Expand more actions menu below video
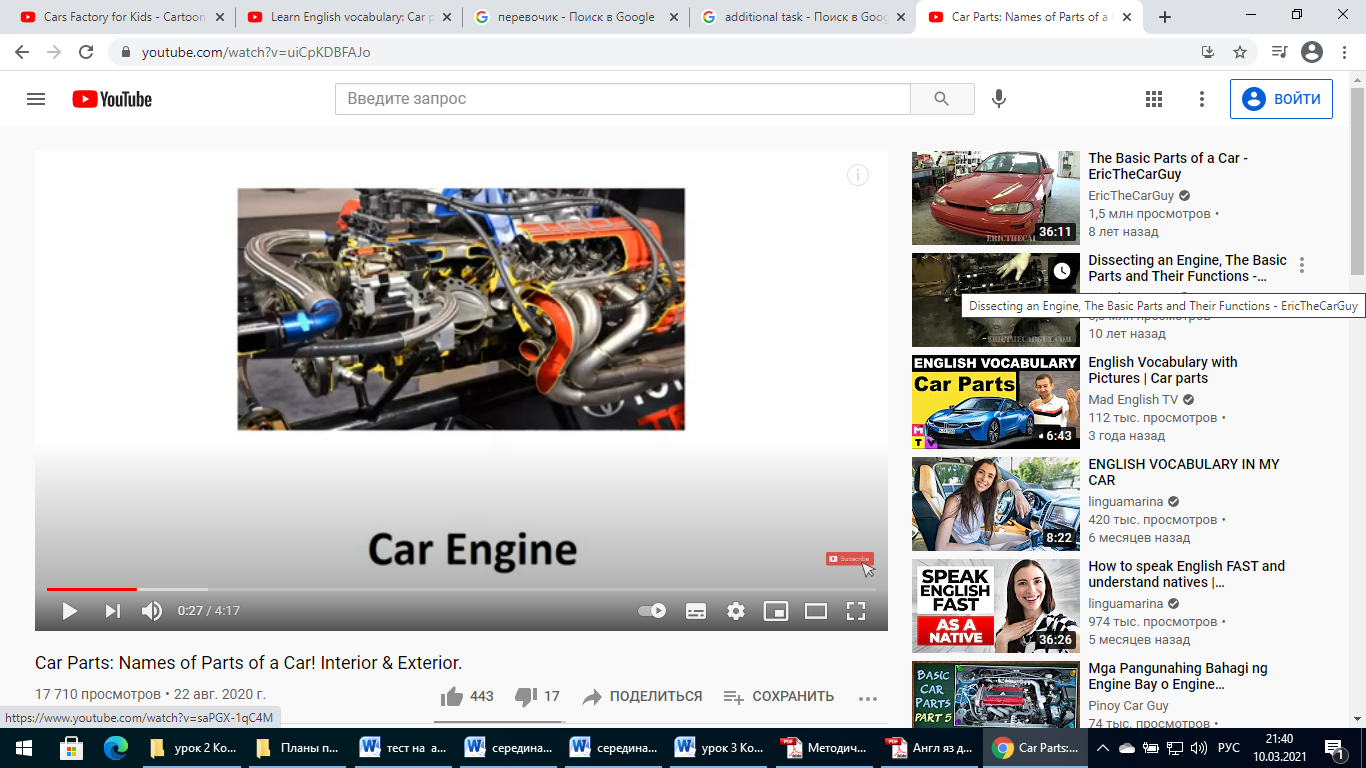1366x768 pixels. click(x=867, y=698)
